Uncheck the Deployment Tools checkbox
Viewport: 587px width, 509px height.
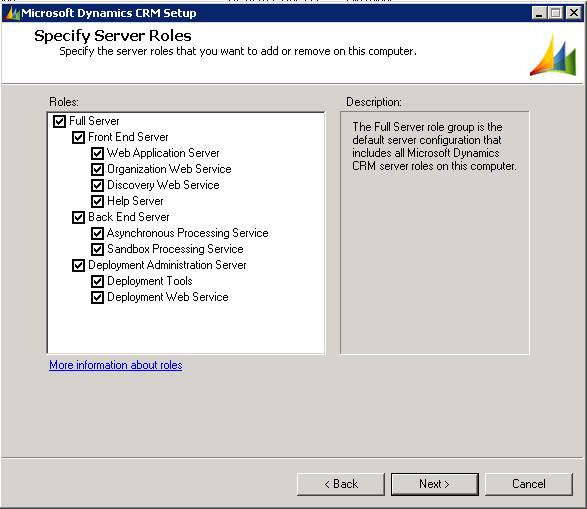[x=97, y=281]
